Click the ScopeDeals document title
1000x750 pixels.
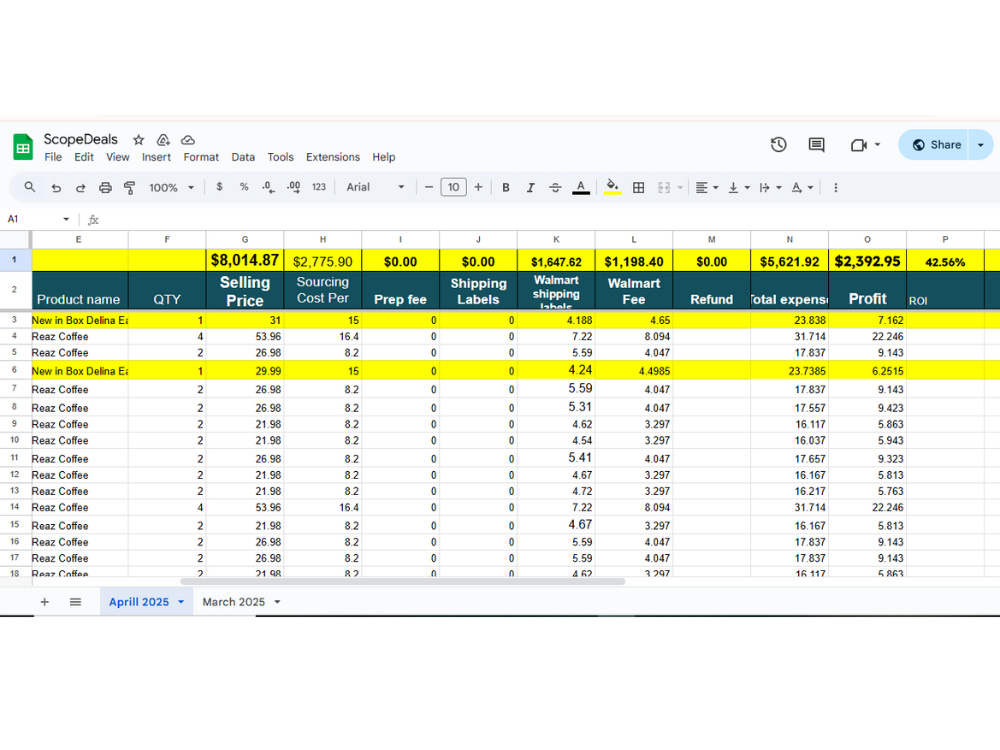point(80,139)
